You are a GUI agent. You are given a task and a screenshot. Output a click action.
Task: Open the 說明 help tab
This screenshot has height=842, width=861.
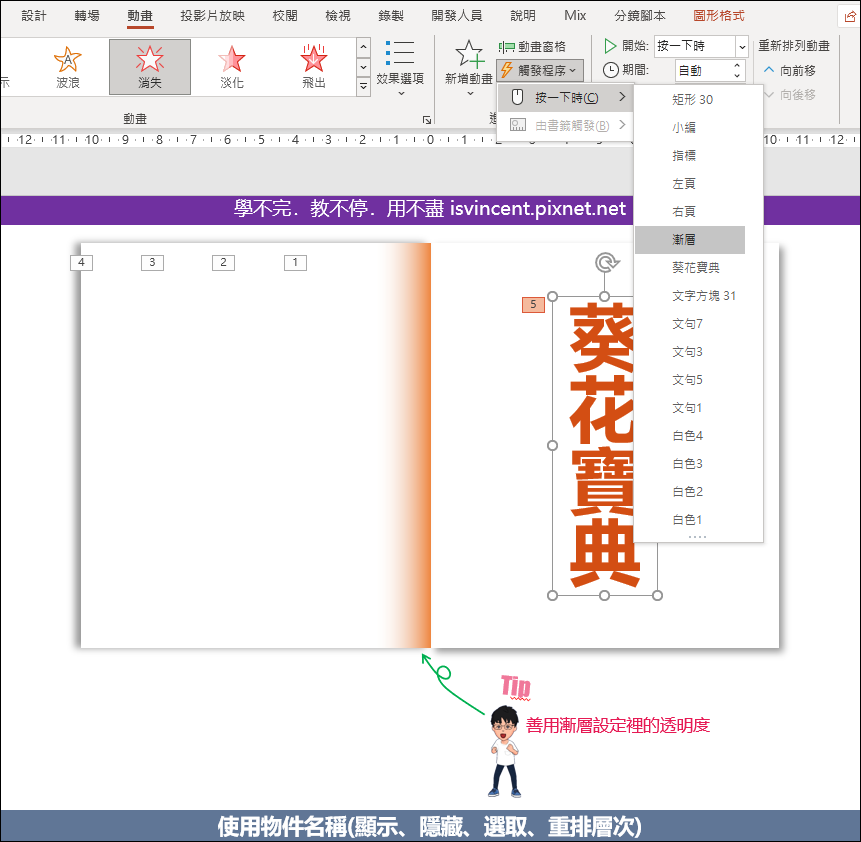pyautogui.click(x=523, y=16)
